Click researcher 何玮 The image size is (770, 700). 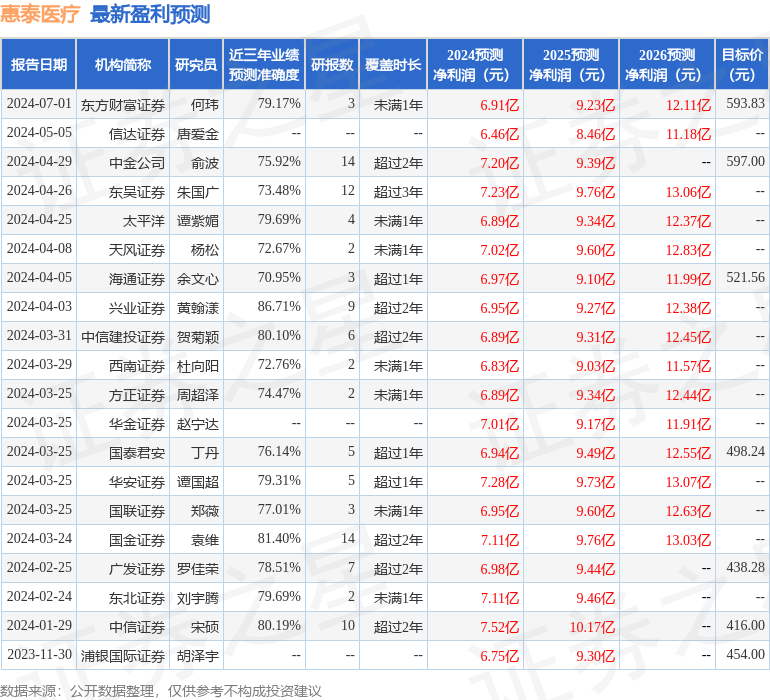(x=205, y=105)
